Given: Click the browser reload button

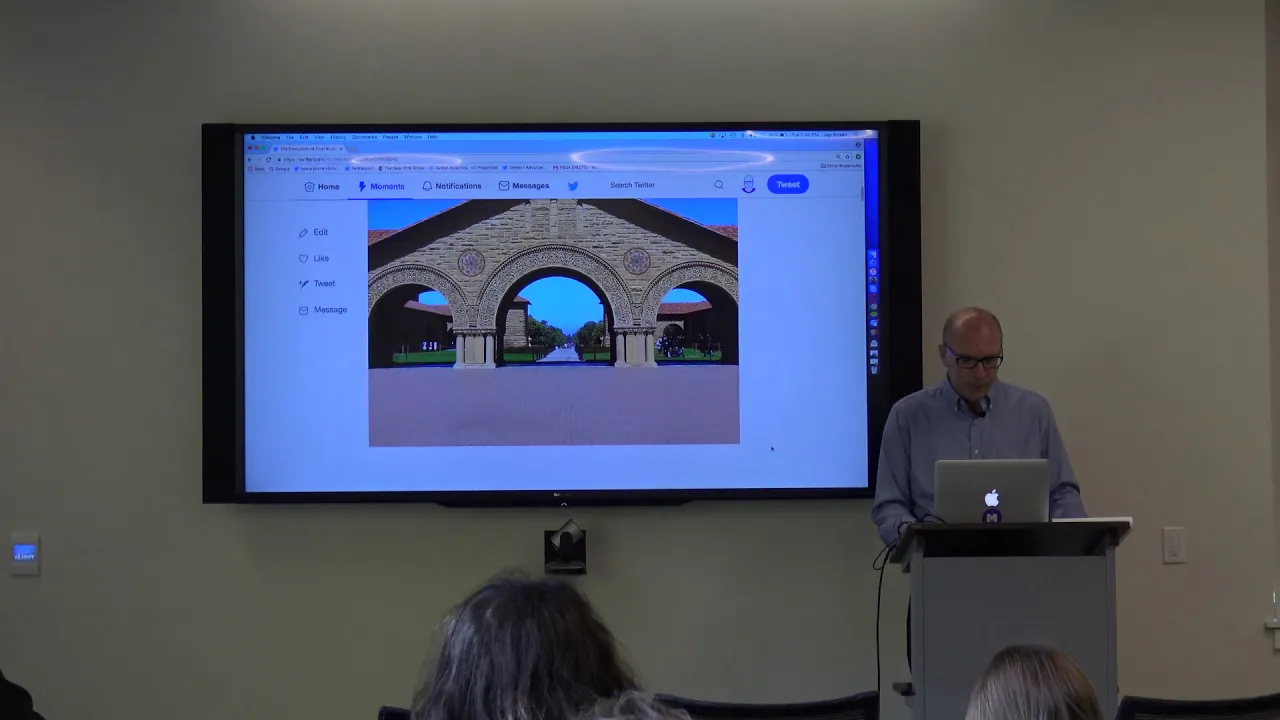Looking at the screenshot, I should click(268, 159).
